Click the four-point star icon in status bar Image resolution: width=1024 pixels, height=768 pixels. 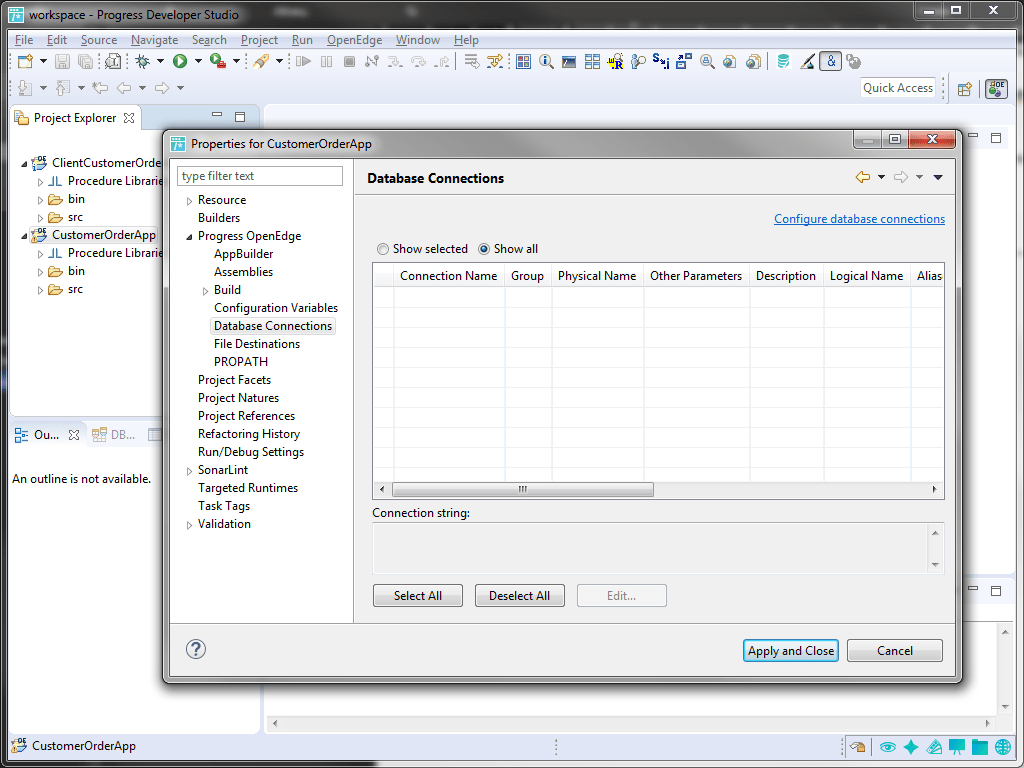(911, 746)
